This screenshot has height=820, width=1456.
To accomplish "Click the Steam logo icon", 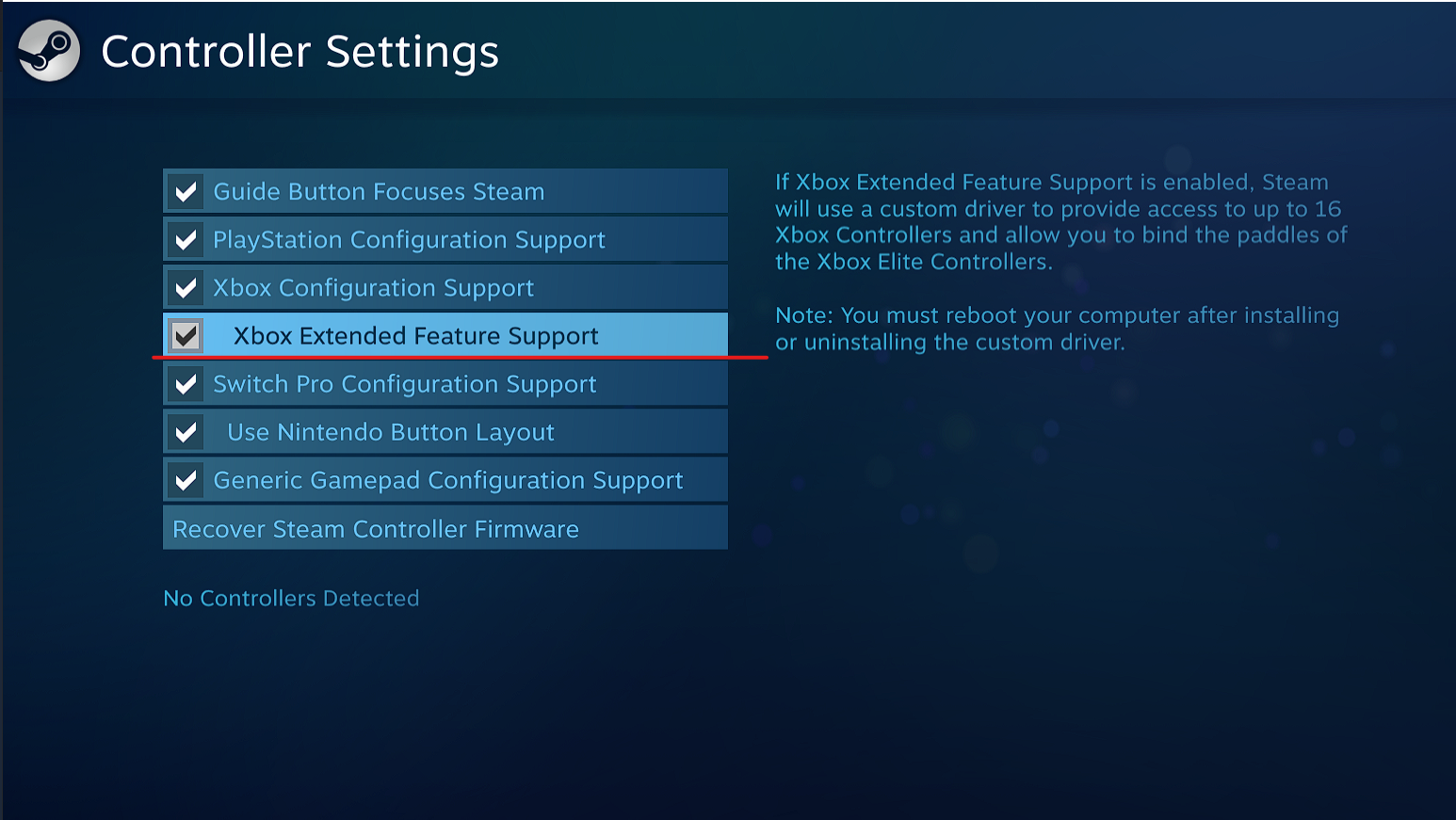I will pyautogui.click(x=49, y=51).
